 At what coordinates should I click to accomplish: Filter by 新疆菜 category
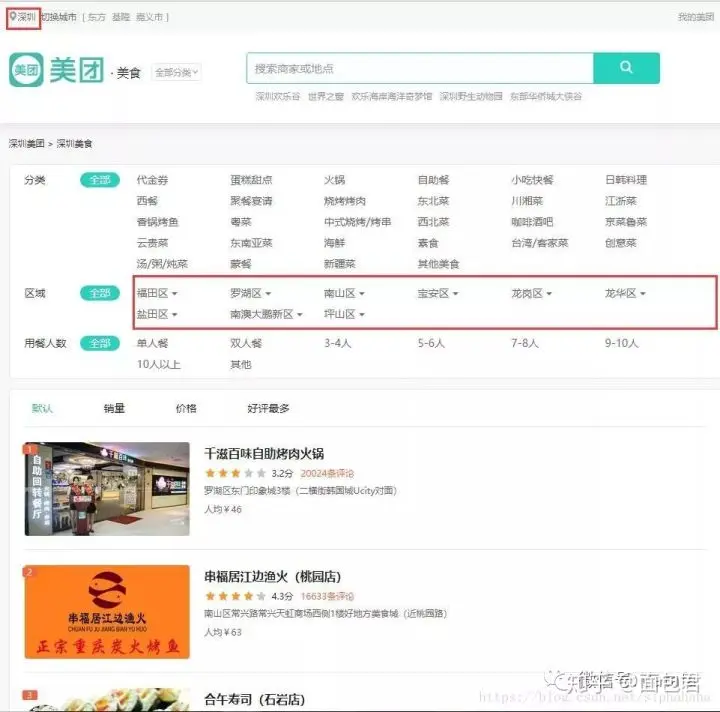point(340,263)
